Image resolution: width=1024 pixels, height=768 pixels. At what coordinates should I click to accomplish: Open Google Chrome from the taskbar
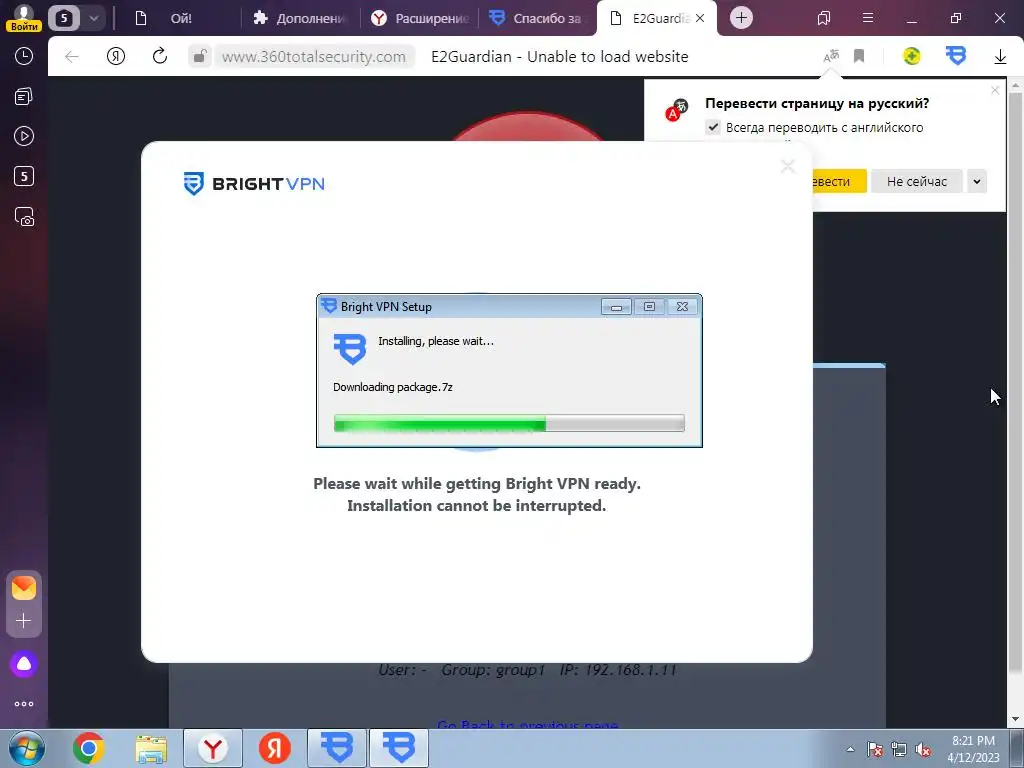[88, 748]
